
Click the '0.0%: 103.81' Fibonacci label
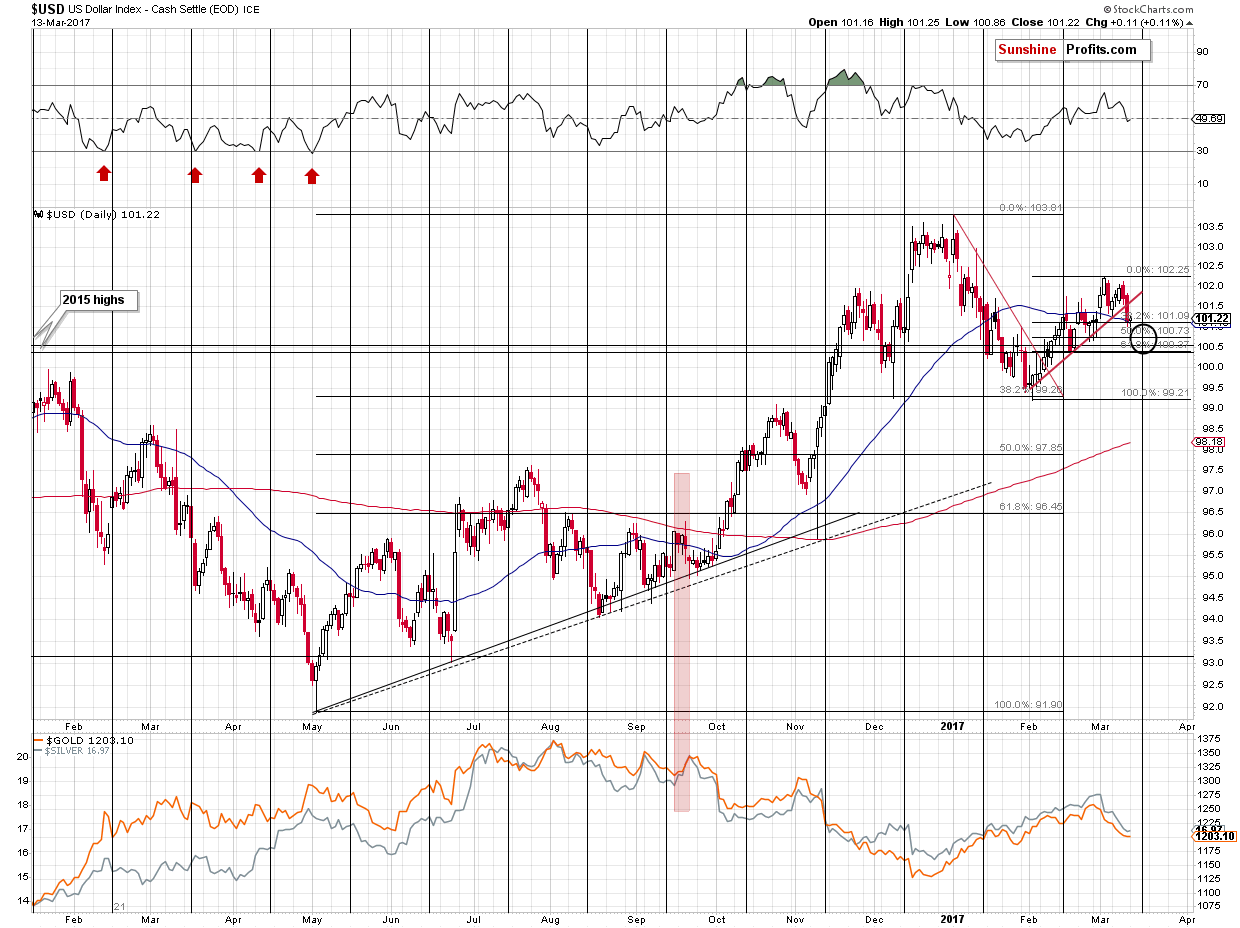[1030, 209]
